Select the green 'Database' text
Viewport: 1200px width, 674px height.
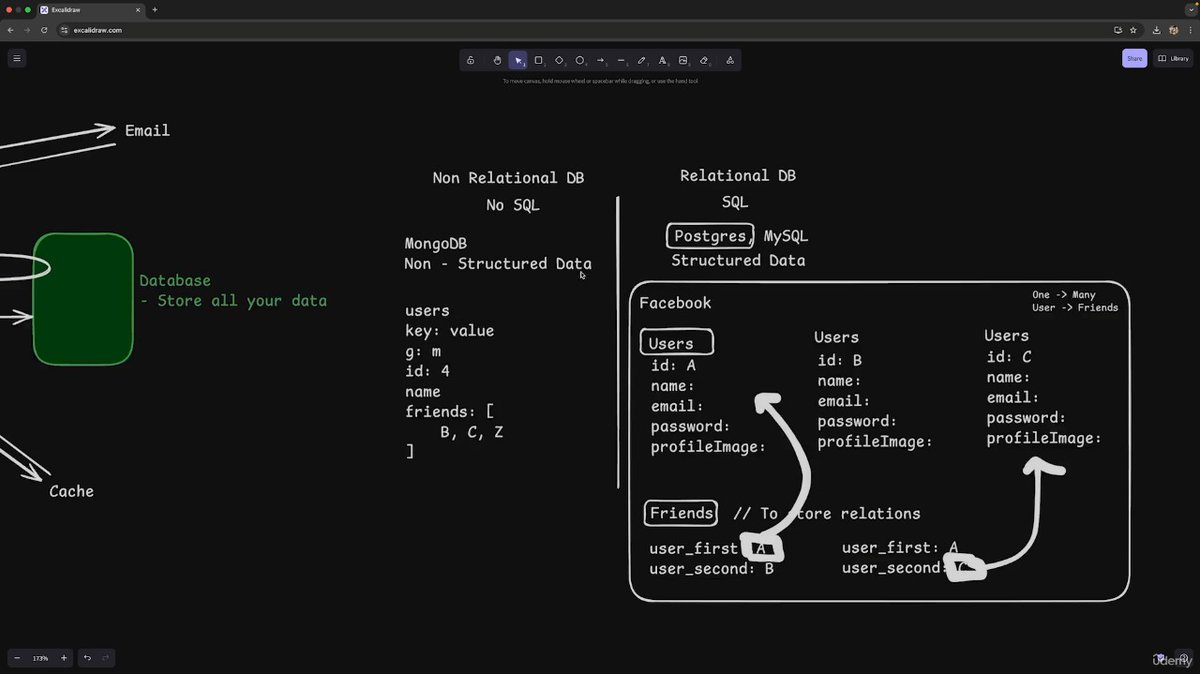pos(175,281)
